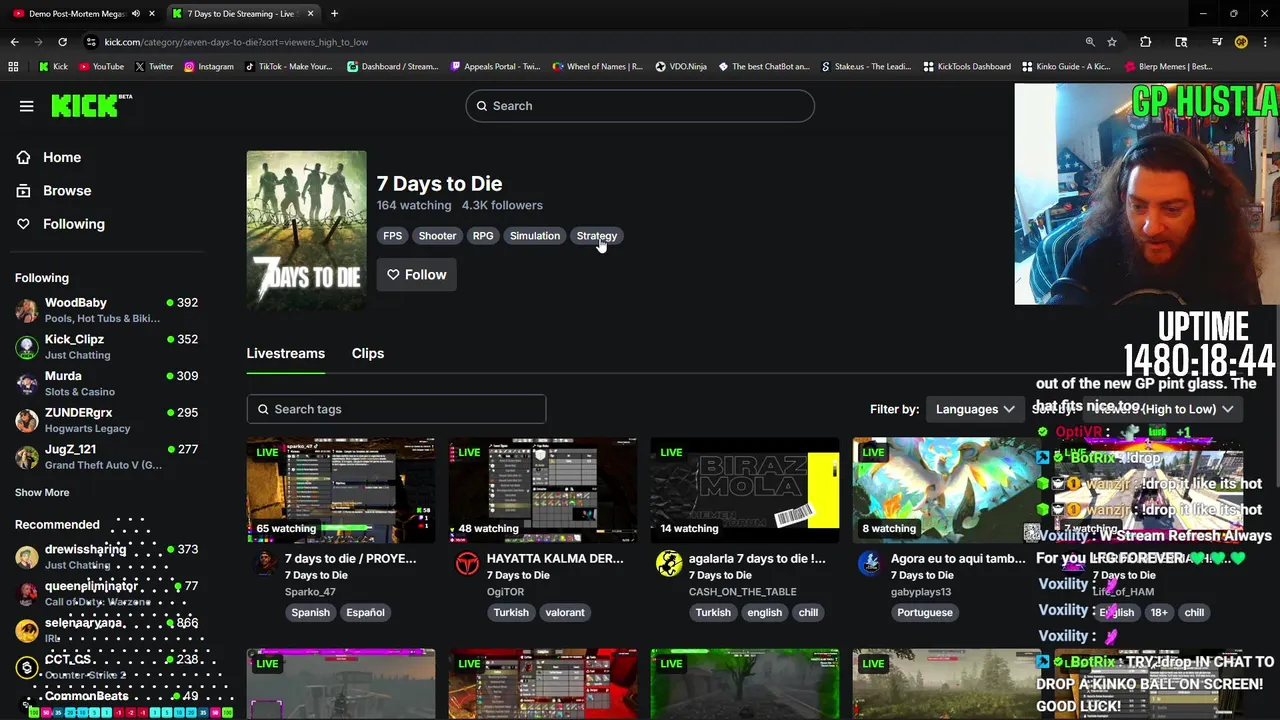Click CASH_ON_THE_TABLE streamer avatar
Image resolution: width=1280 pixels, height=720 pixels.
669,563
